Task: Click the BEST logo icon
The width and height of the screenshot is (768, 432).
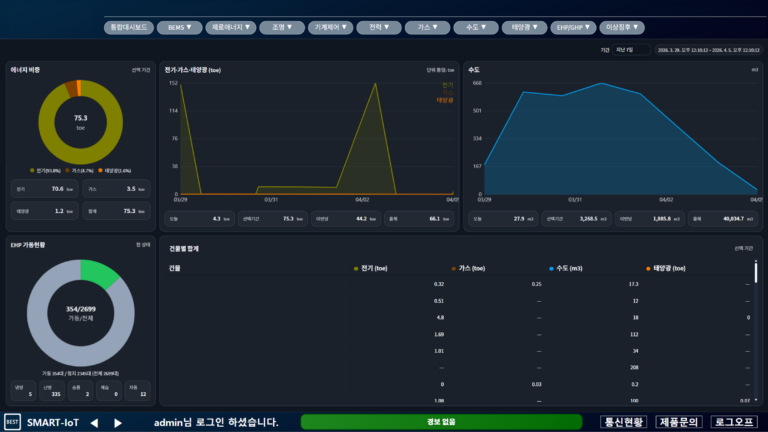Action: tap(13, 422)
